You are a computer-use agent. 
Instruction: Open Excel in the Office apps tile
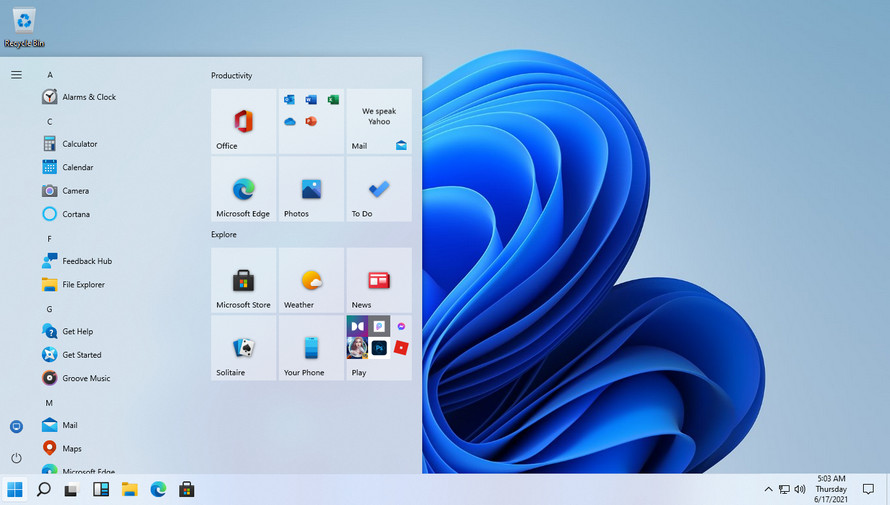click(333, 100)
